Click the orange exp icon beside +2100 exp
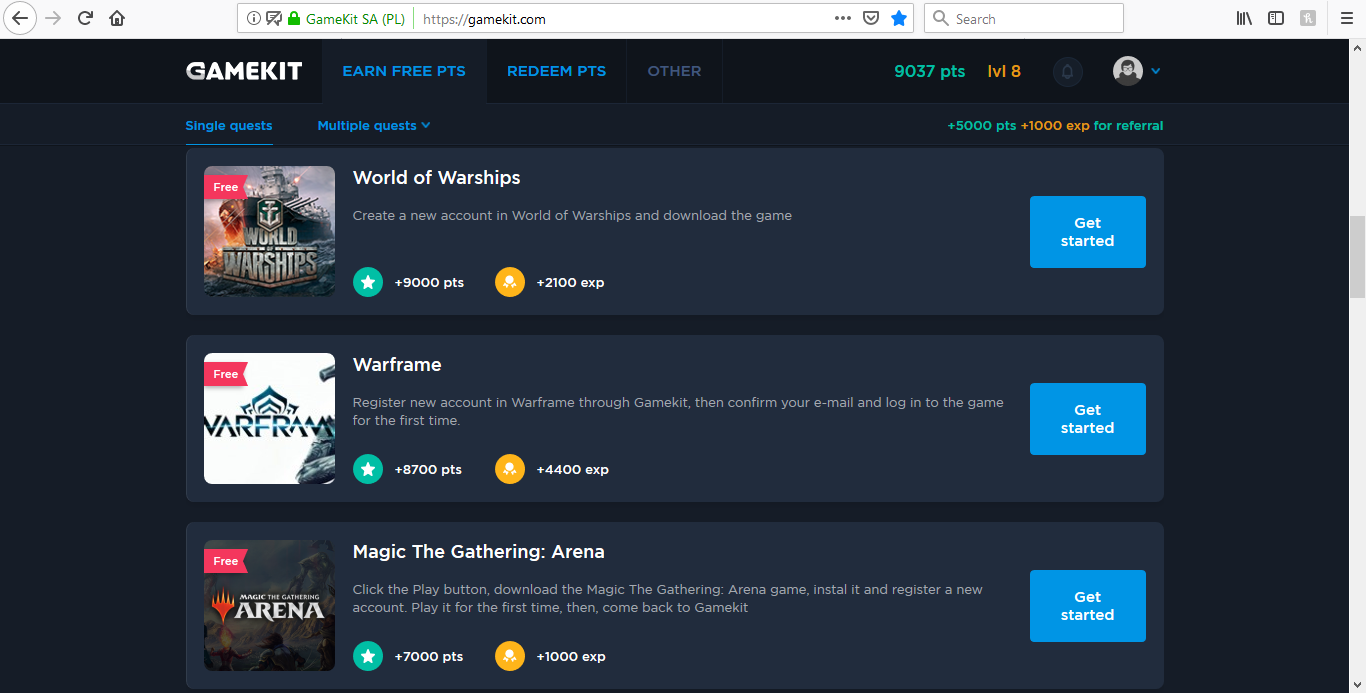This screenshot has height=693, width=1366. tap(510, 283)
